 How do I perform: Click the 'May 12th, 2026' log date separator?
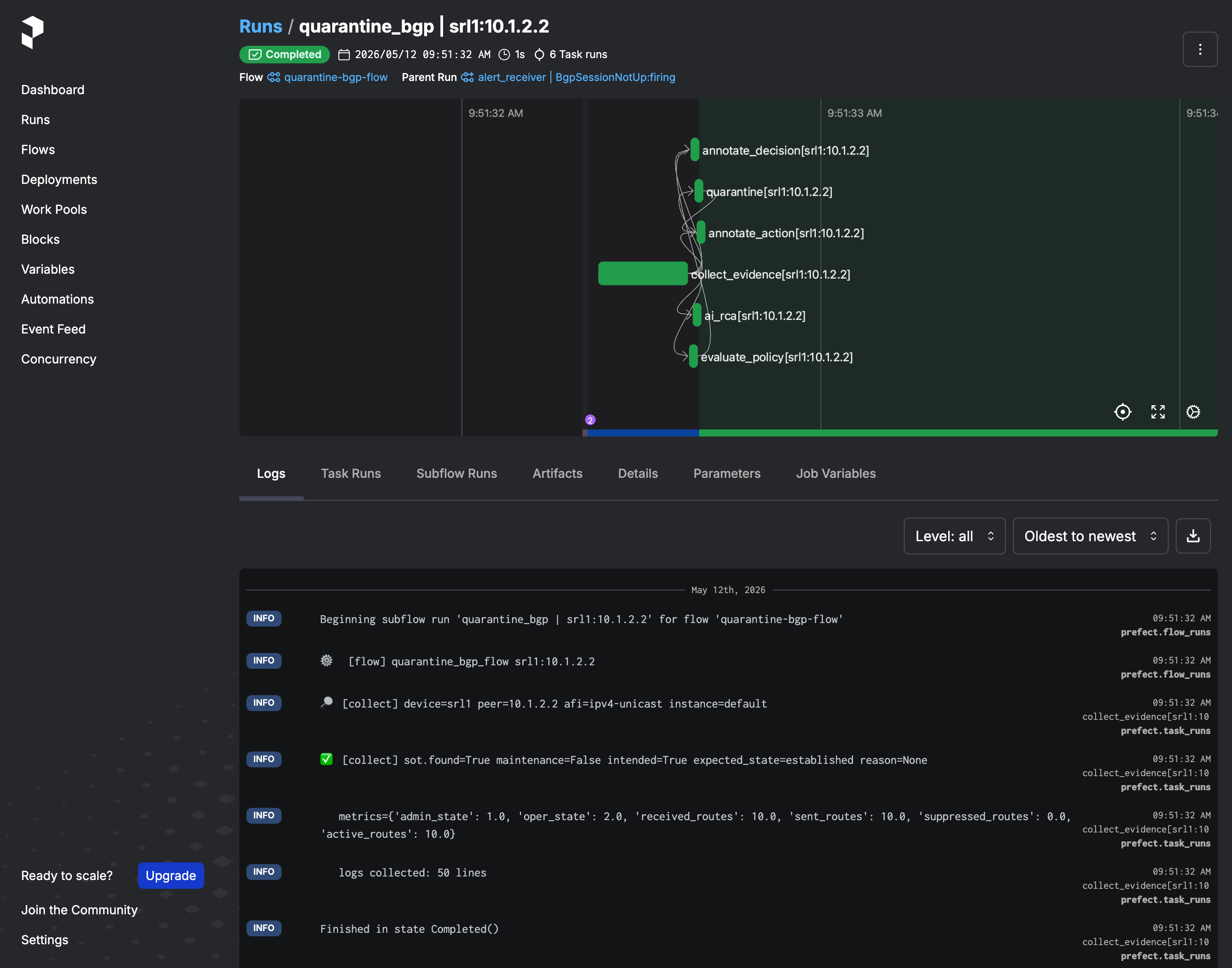[x=728, y=590]
